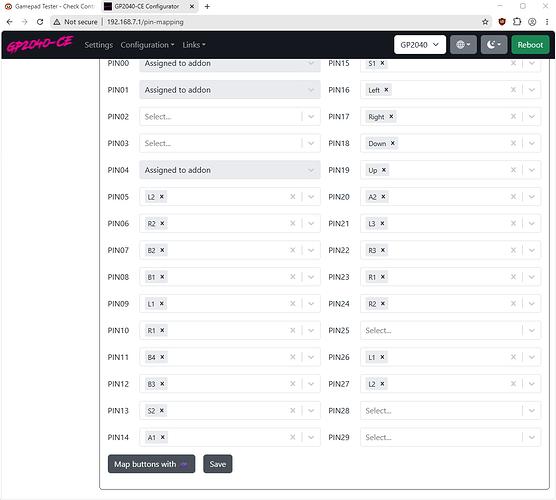
Task: Click the PIN25 Select field
Action: pyautogui.click(x=450, y=330)
